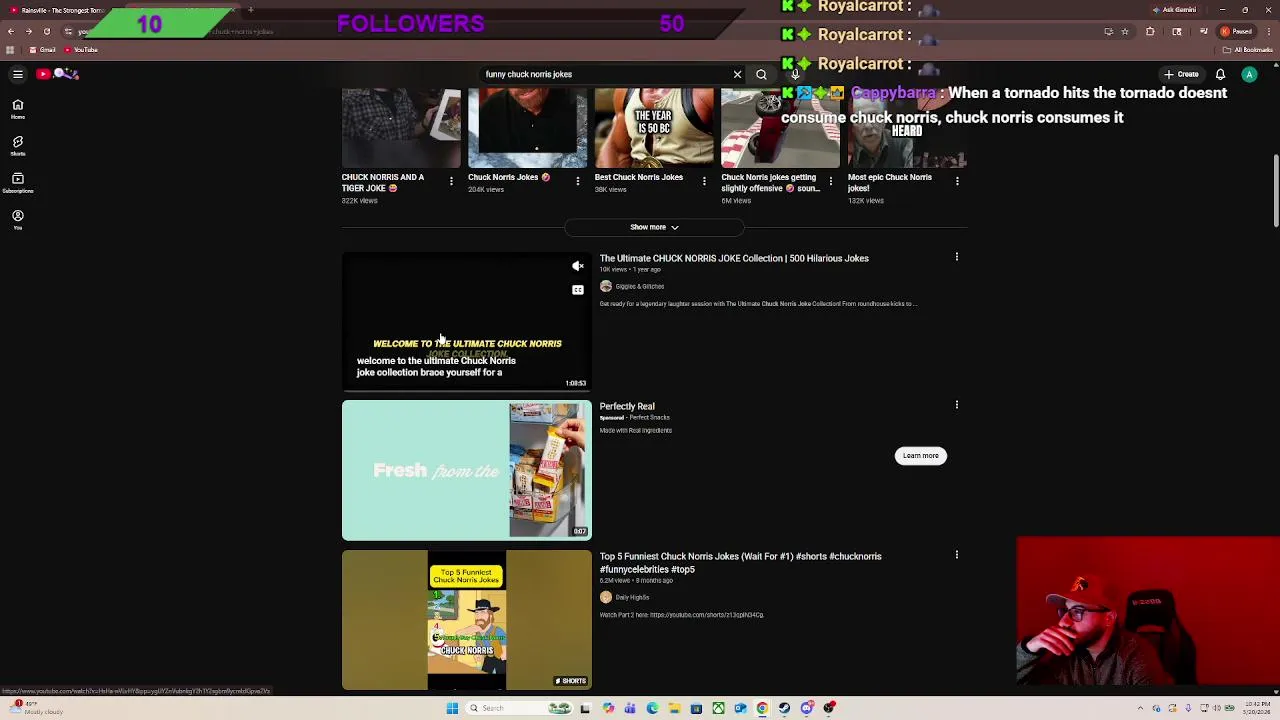Clear the YouTube search box text
This screenshot has width=1280, height=720.
737,74
